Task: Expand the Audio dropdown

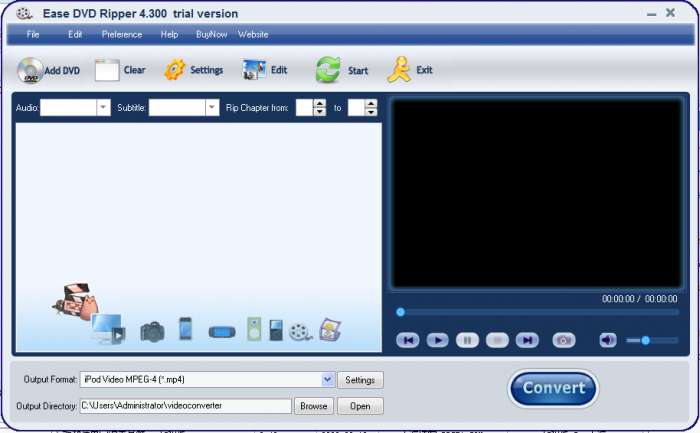Action: pyautogui.click(x=103, y=108)
